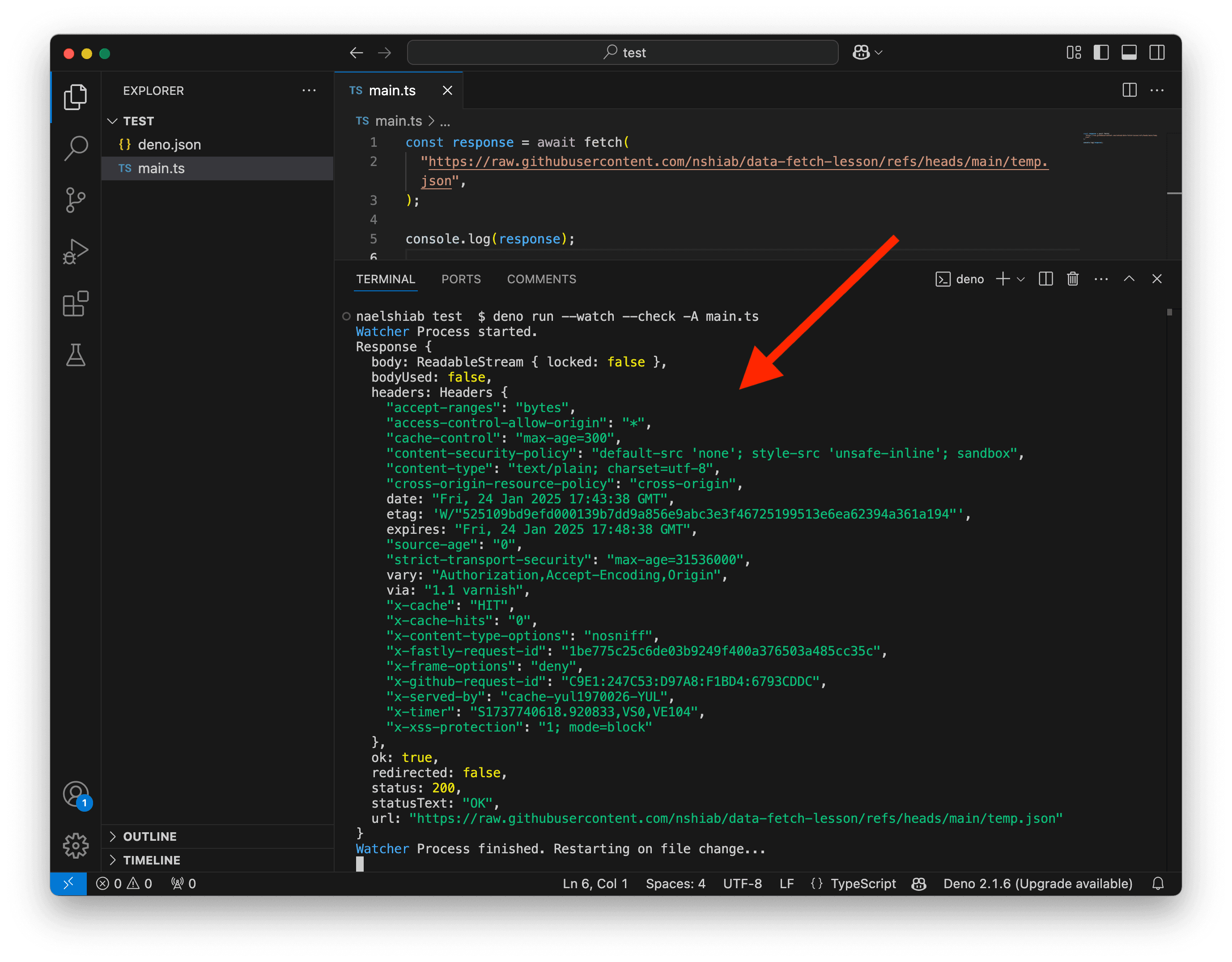Open the Accounts menu with badge
The height and width of the screenshot is (962, 1232).
click(76, 794)
